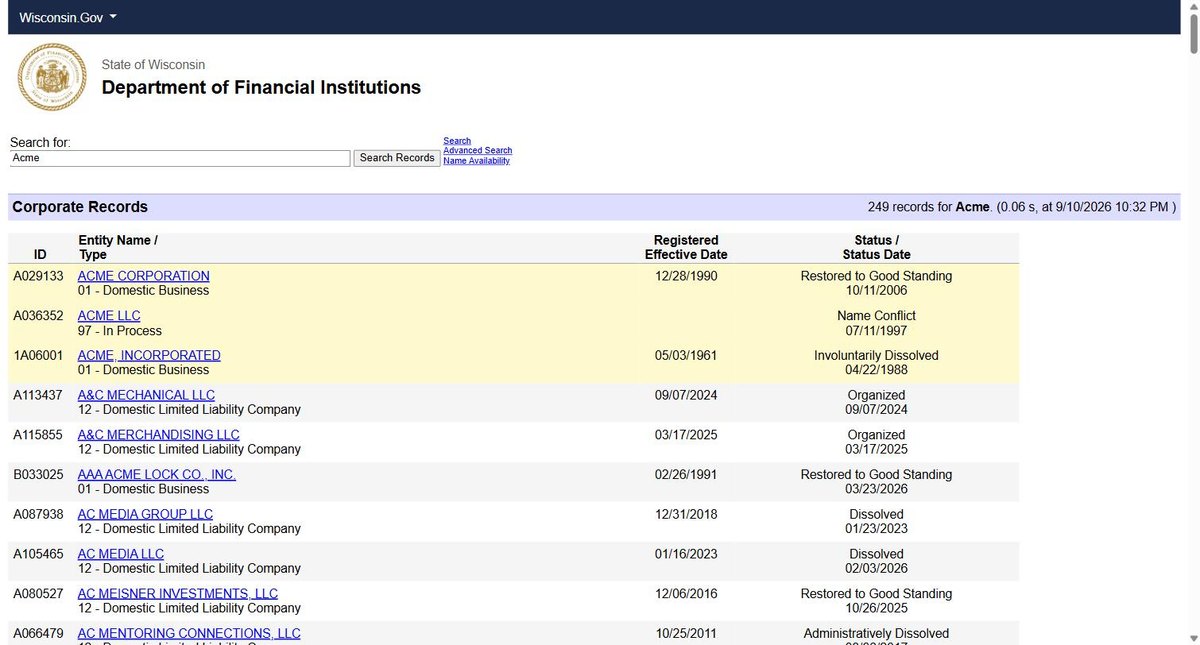
Task: Open the ACME LLC record
Action: pyautogui.click(x=109, y=316)
